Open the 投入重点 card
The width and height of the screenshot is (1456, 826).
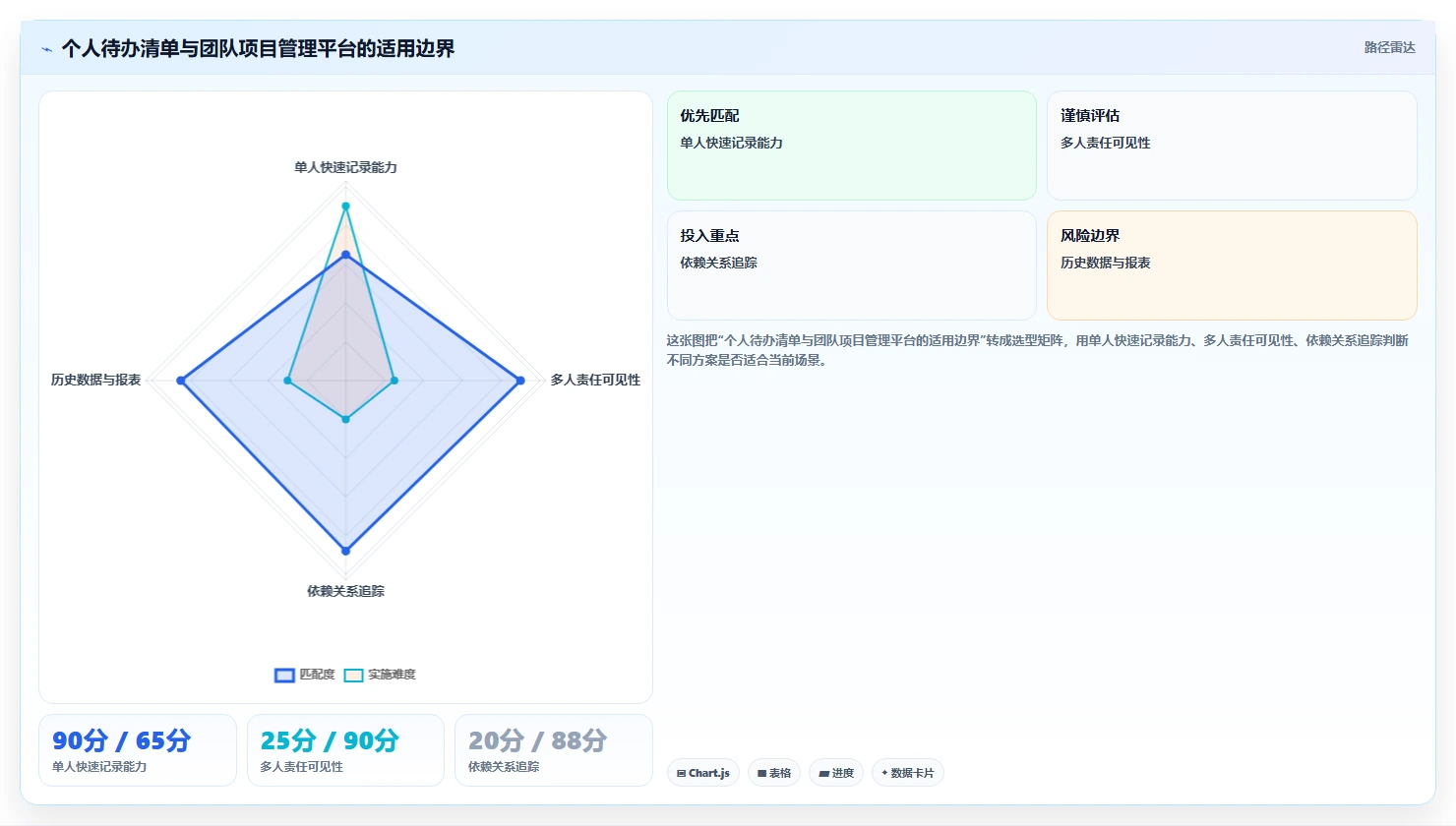852,265
